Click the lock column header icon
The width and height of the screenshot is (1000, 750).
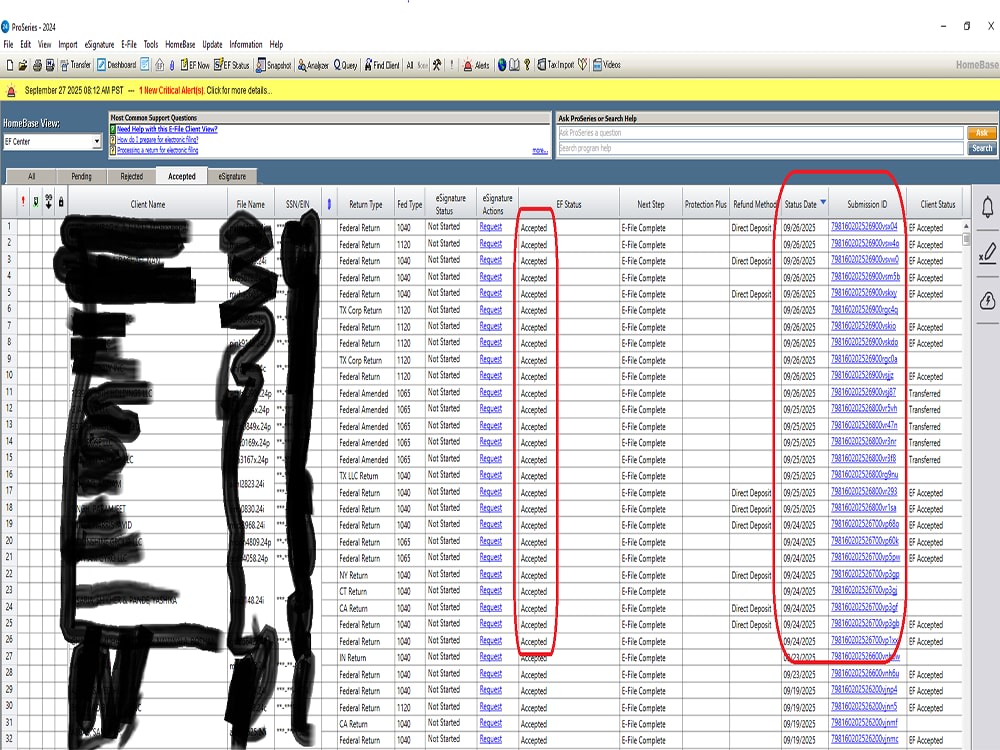(x=61, y=202)
